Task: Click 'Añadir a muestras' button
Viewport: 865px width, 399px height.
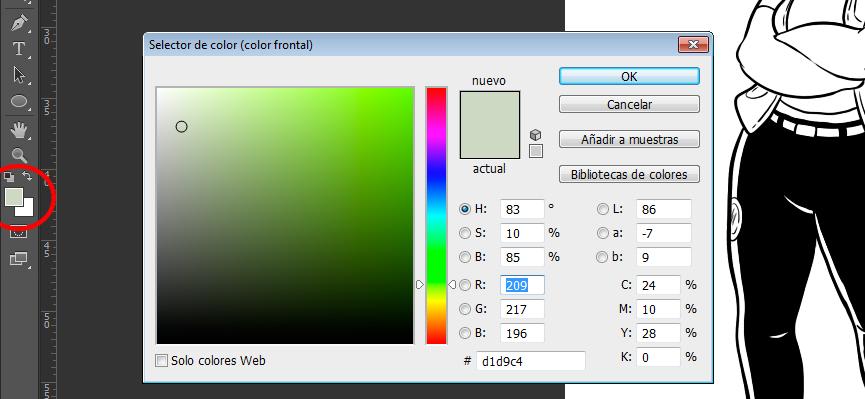Action: (629, 140)
